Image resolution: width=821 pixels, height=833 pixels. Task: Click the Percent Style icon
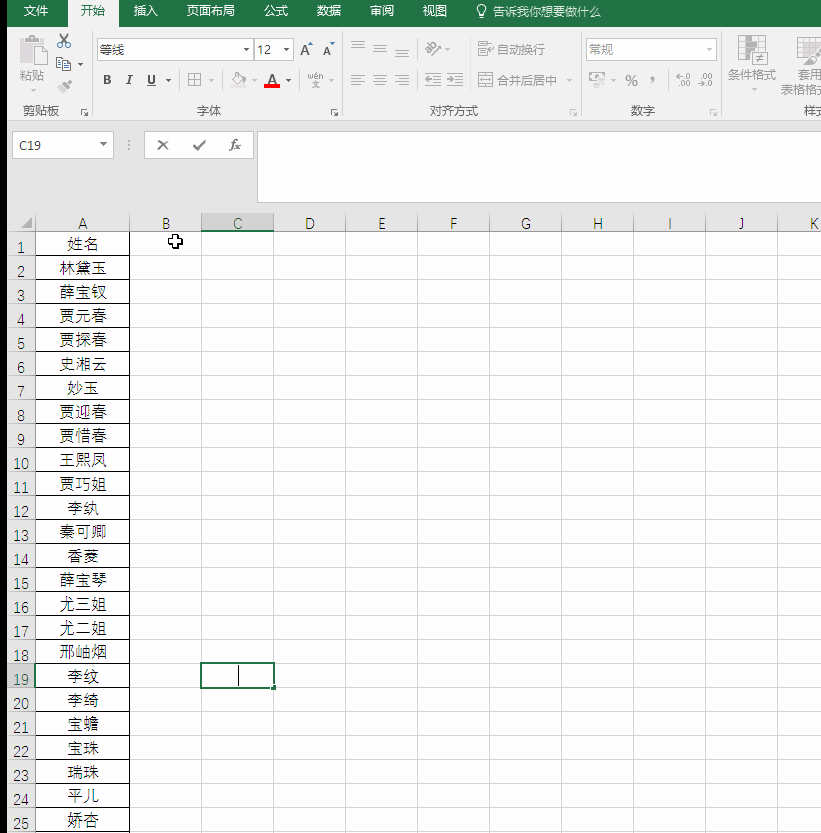pyautogui.click(x=632, y=80)
